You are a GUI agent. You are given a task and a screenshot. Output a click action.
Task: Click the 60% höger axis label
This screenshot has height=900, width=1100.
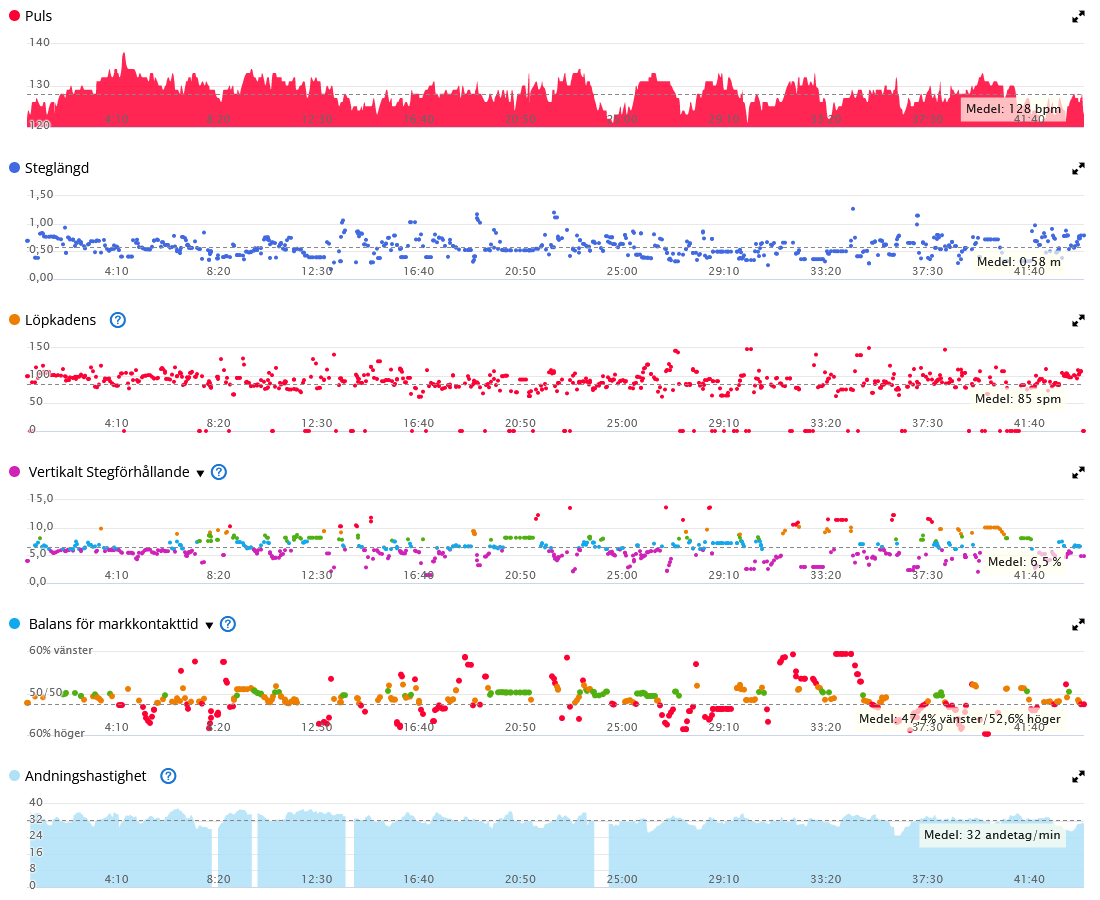[x=56, y=733]
